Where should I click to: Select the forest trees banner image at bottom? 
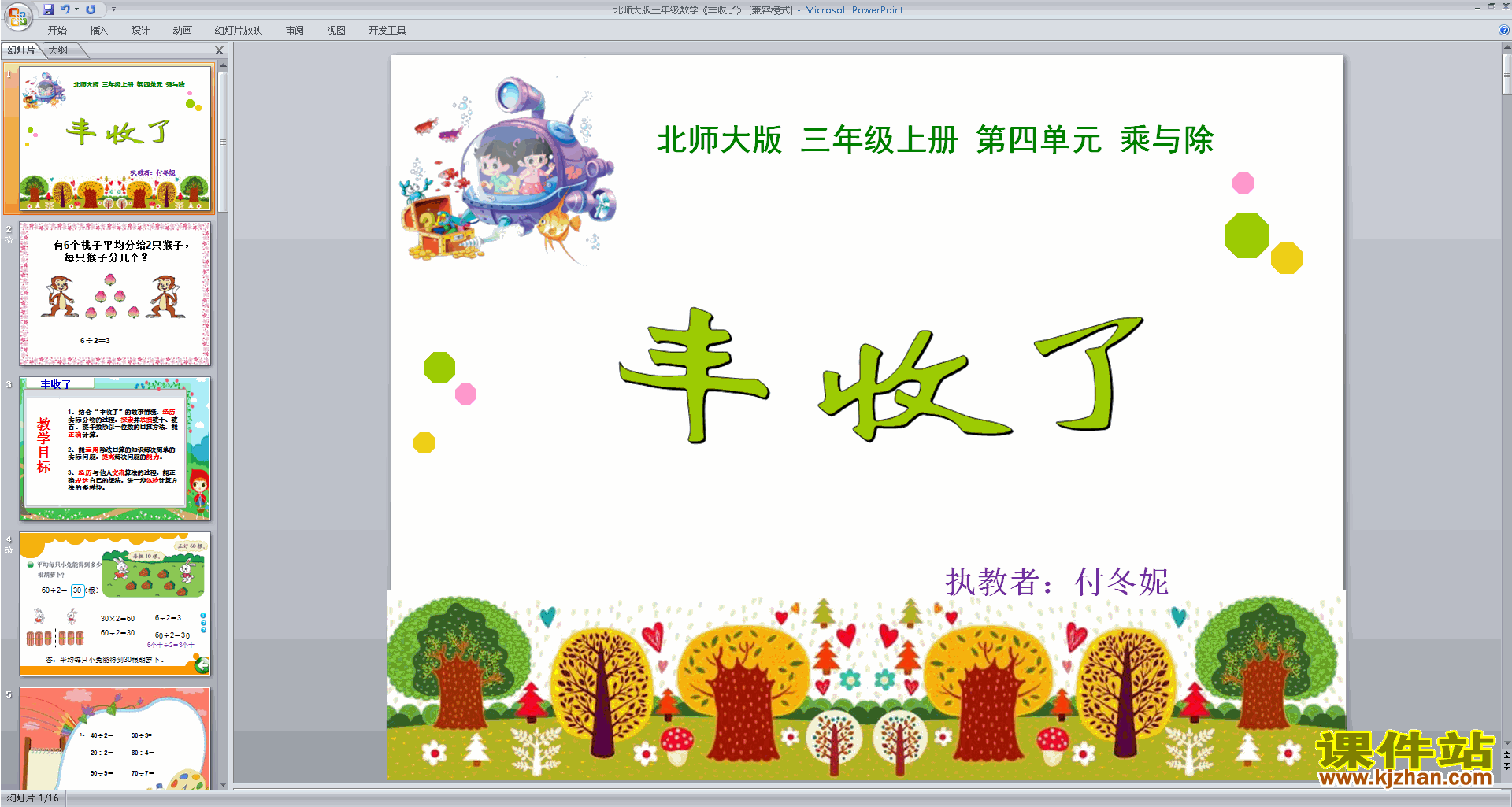[866, 687]
